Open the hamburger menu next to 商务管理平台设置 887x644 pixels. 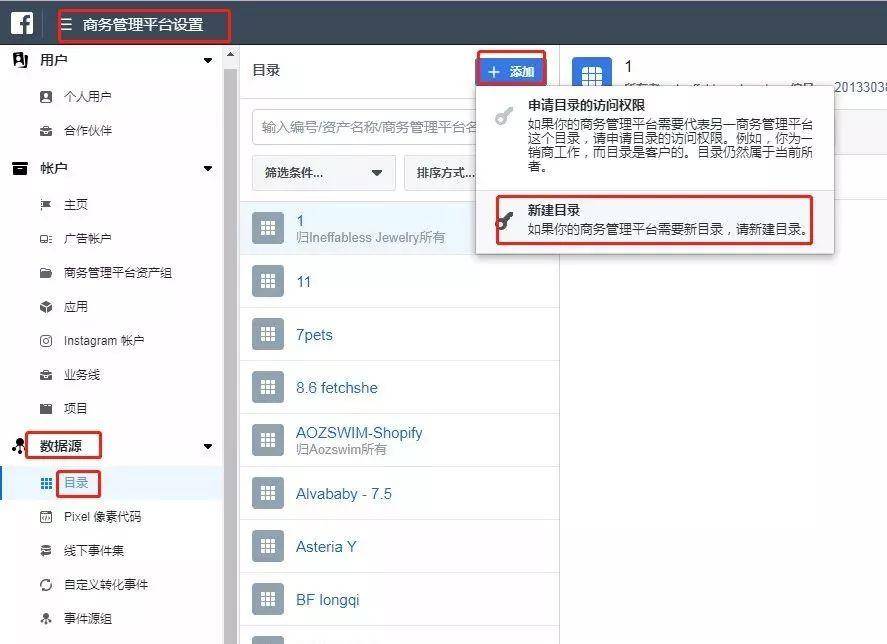pyautogui.click(x=66, y=24)
